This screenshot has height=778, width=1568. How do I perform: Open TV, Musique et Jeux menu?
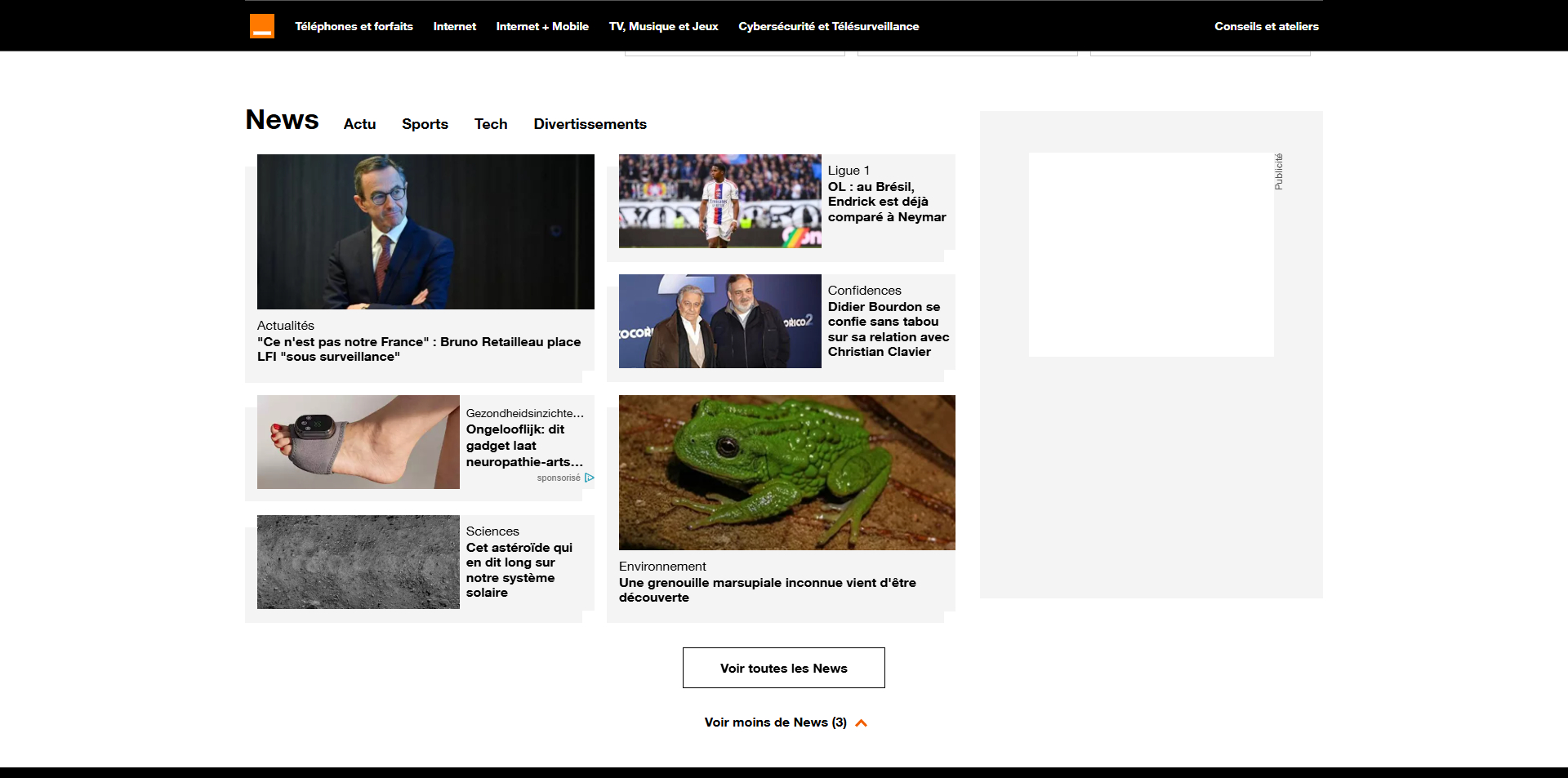pyautogui.click(x=664, y=26)
